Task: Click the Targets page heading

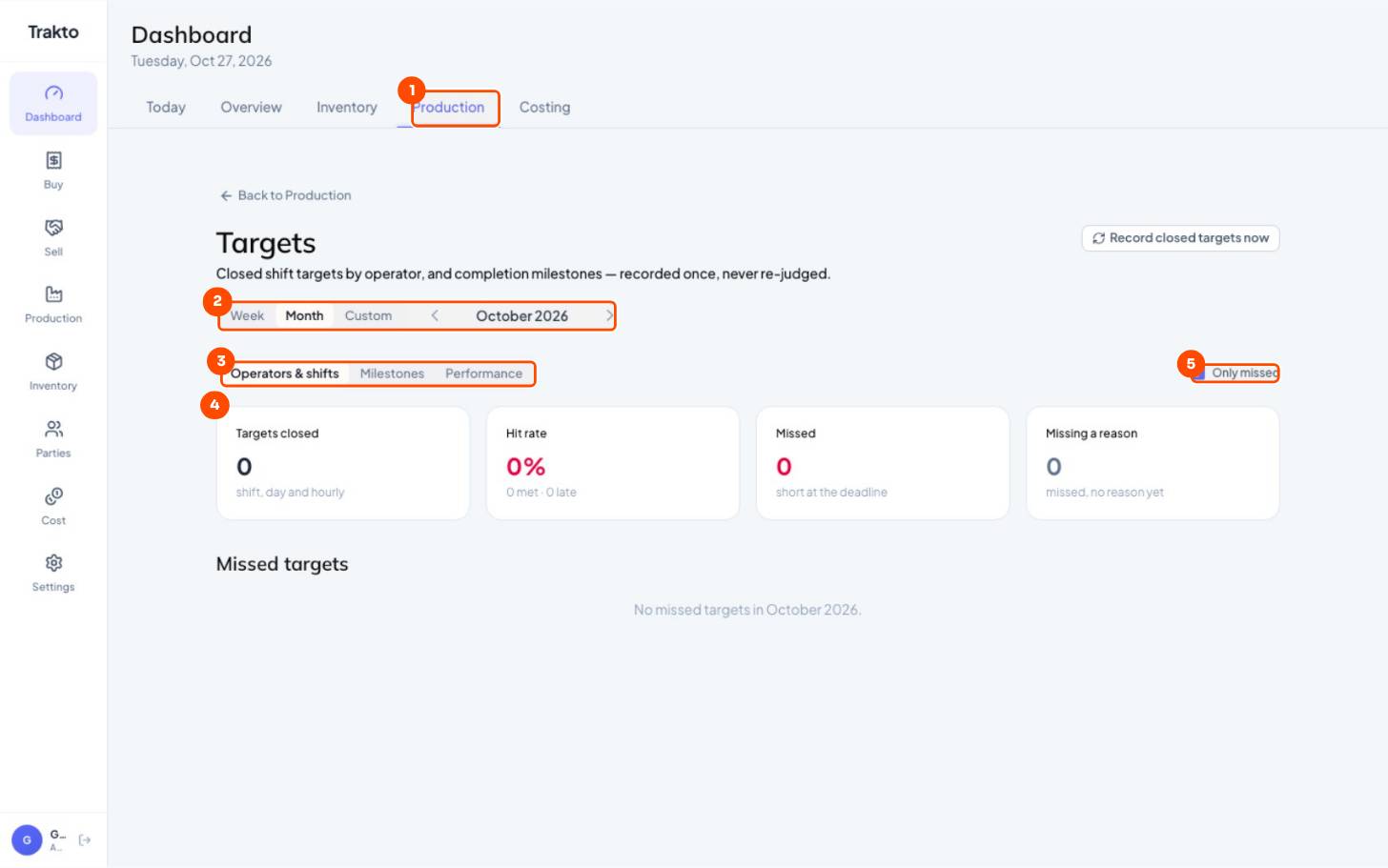Action: click(x=266, y=244)
